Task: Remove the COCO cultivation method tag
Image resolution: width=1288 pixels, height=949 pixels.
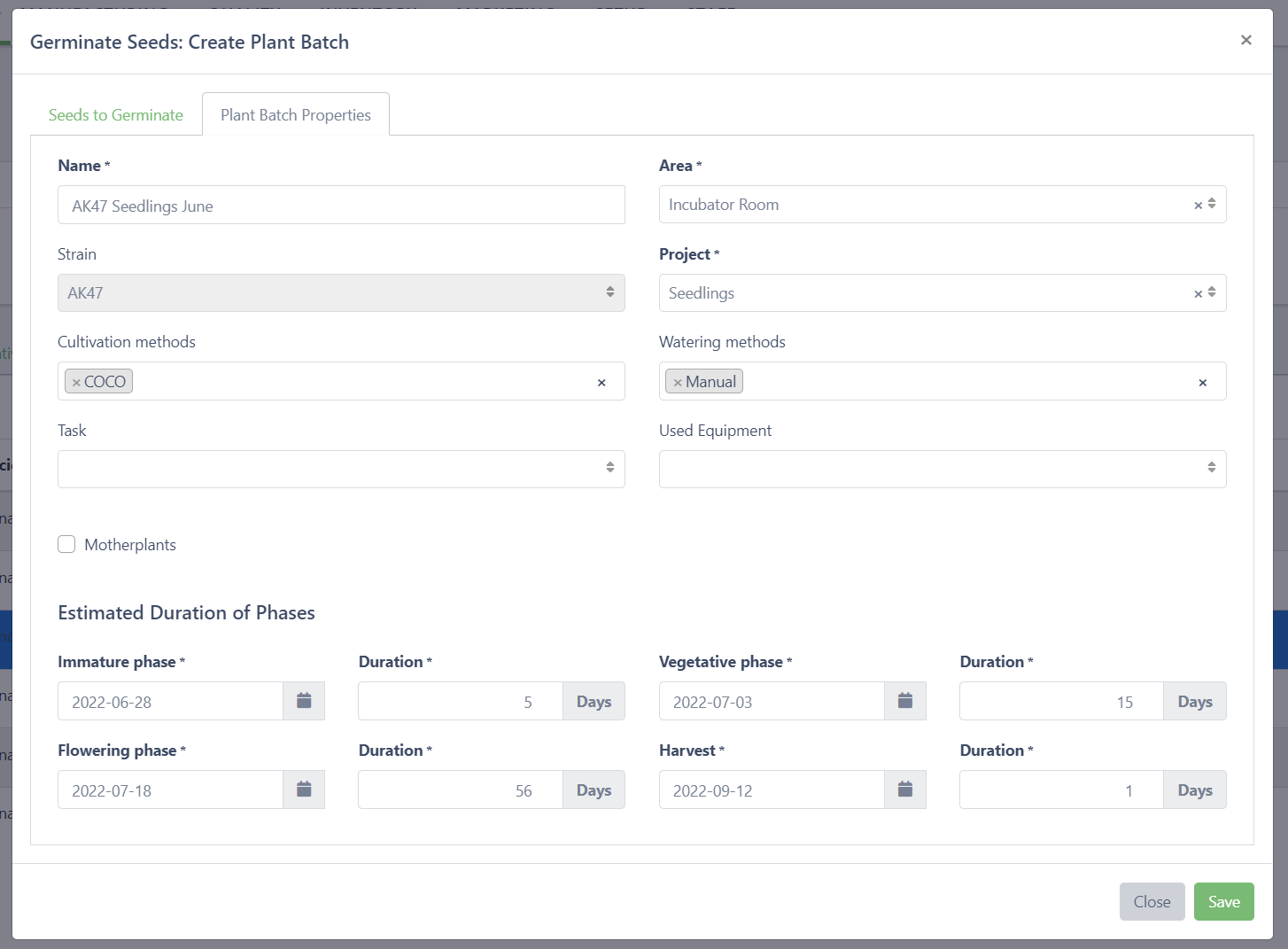Action: click(x=77, y=383)
